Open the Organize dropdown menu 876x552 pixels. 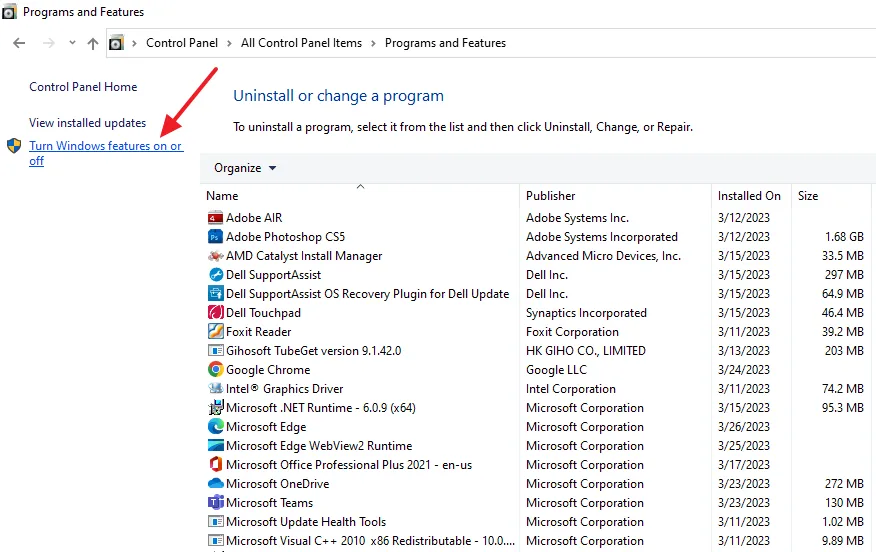point(245,168)
